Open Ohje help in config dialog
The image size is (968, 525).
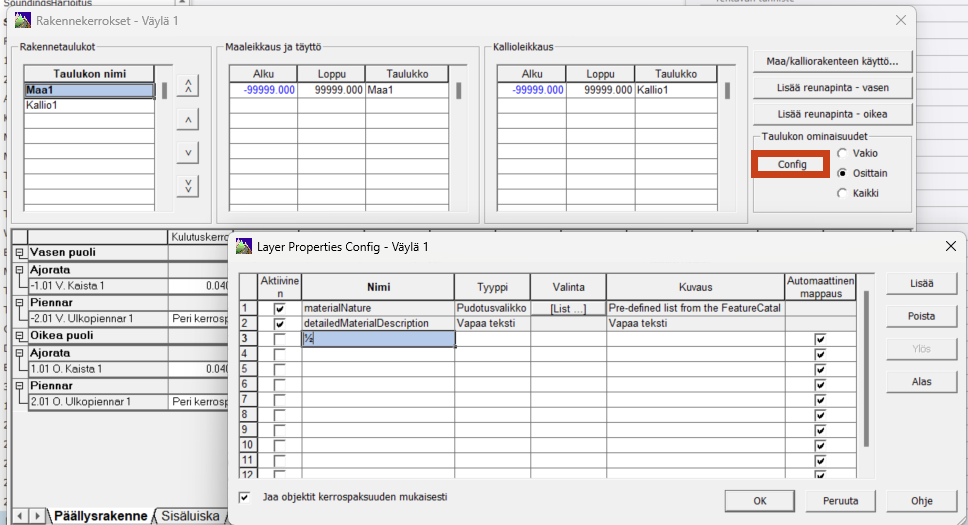point(921,501)
